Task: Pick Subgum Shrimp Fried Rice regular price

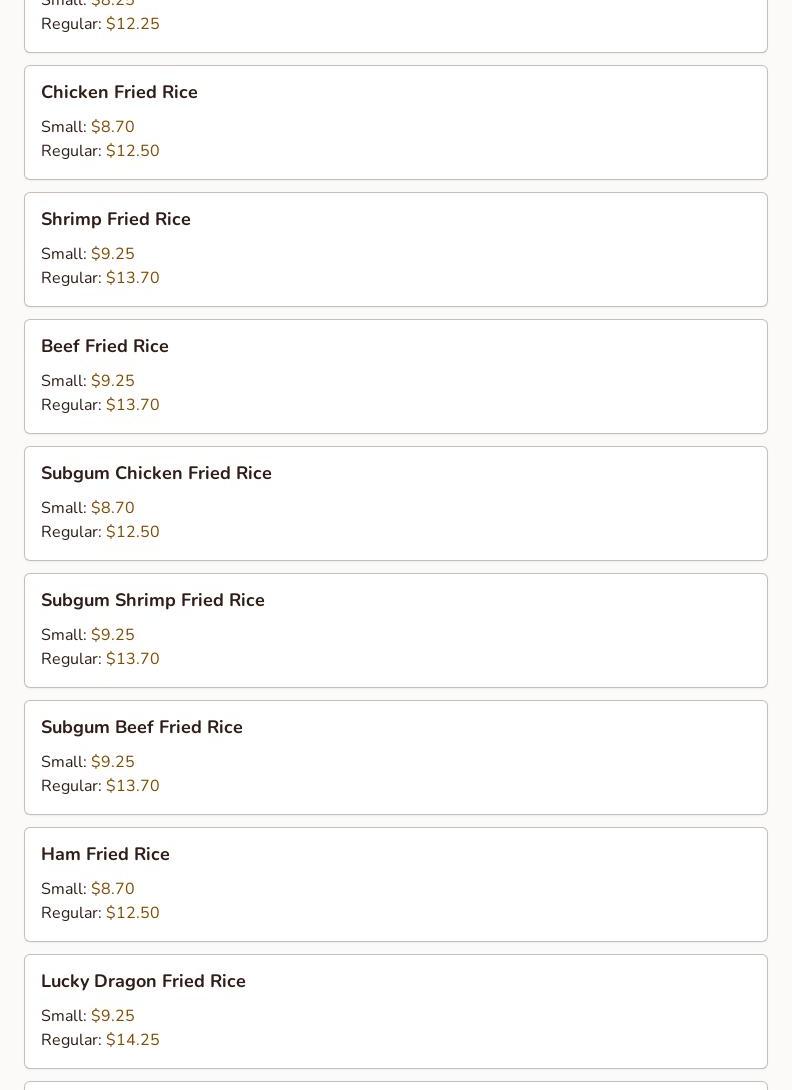Action: pos(132,659)
